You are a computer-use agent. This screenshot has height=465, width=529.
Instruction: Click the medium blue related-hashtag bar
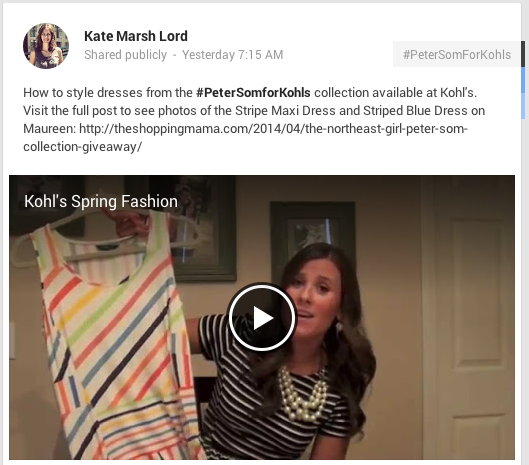[x=523, y=80]
